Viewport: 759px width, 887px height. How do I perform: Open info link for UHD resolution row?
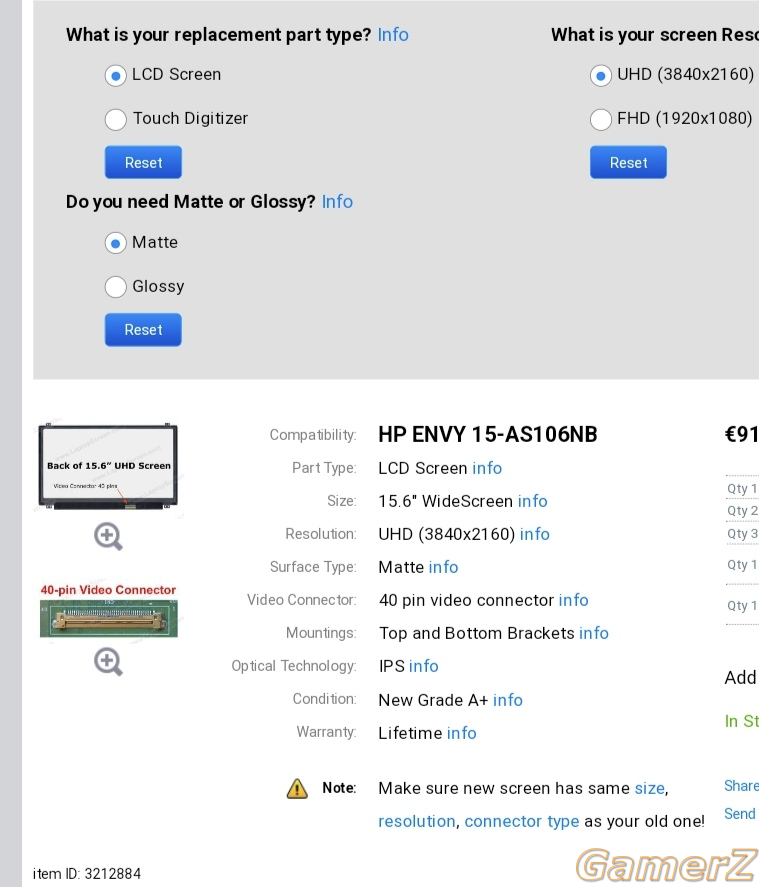(x=534, y=534)
